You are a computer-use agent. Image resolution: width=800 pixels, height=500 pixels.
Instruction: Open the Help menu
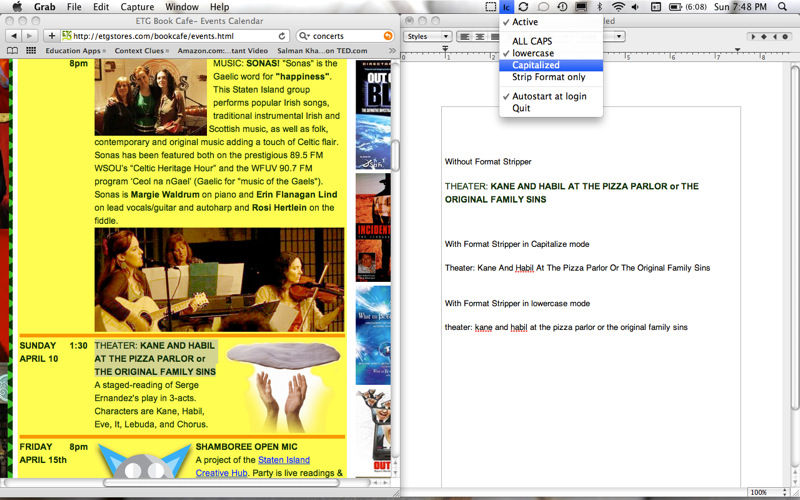click(x=219, y=7)
